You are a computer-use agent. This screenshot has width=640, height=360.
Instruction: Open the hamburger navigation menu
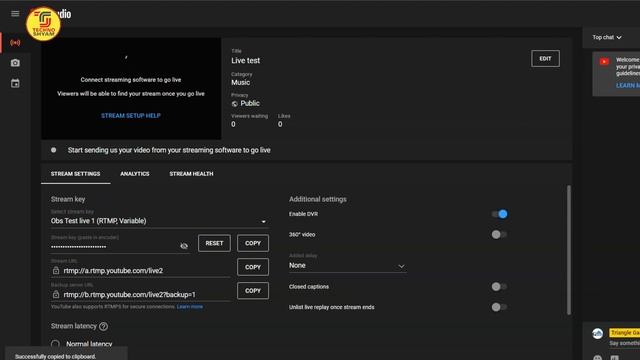point(15,14)
